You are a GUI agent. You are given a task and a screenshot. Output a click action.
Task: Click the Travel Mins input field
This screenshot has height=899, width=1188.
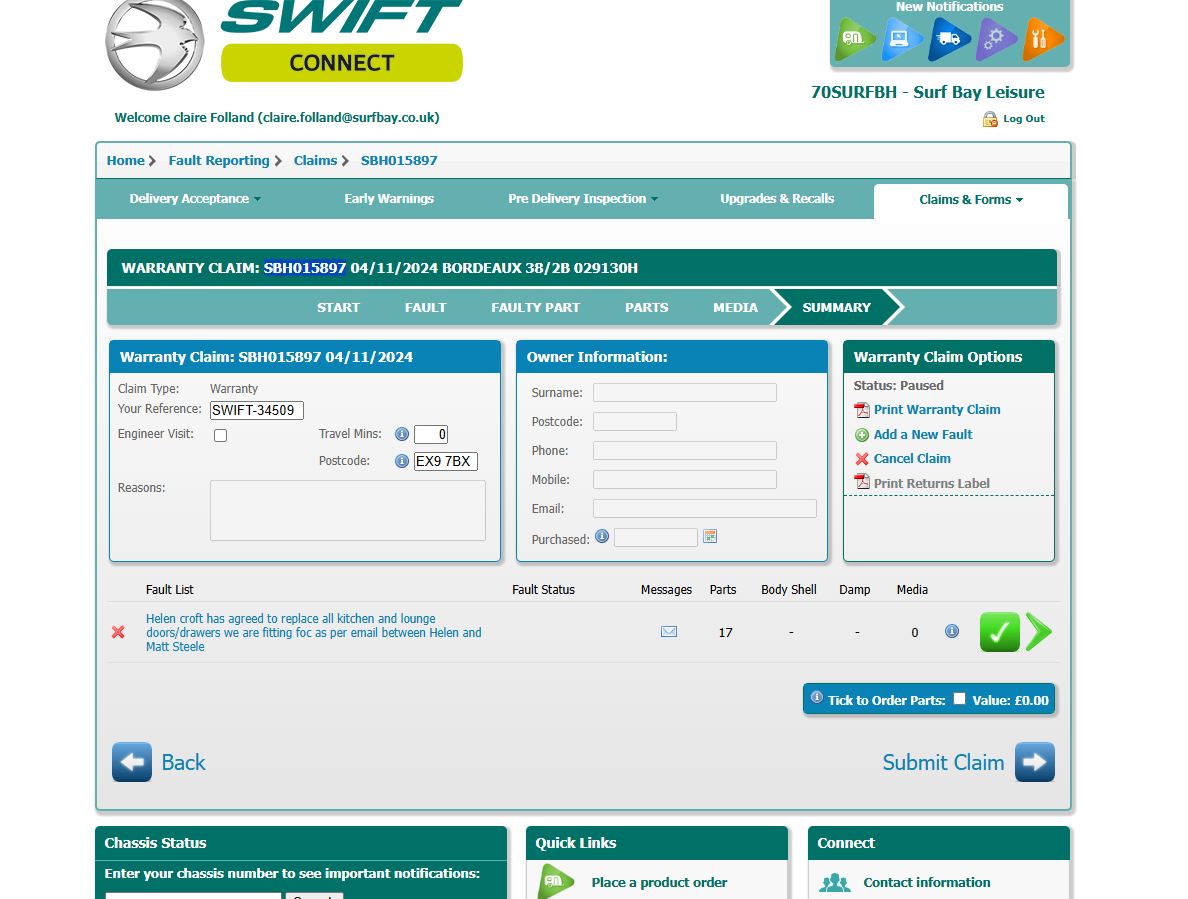coord(431,435)
